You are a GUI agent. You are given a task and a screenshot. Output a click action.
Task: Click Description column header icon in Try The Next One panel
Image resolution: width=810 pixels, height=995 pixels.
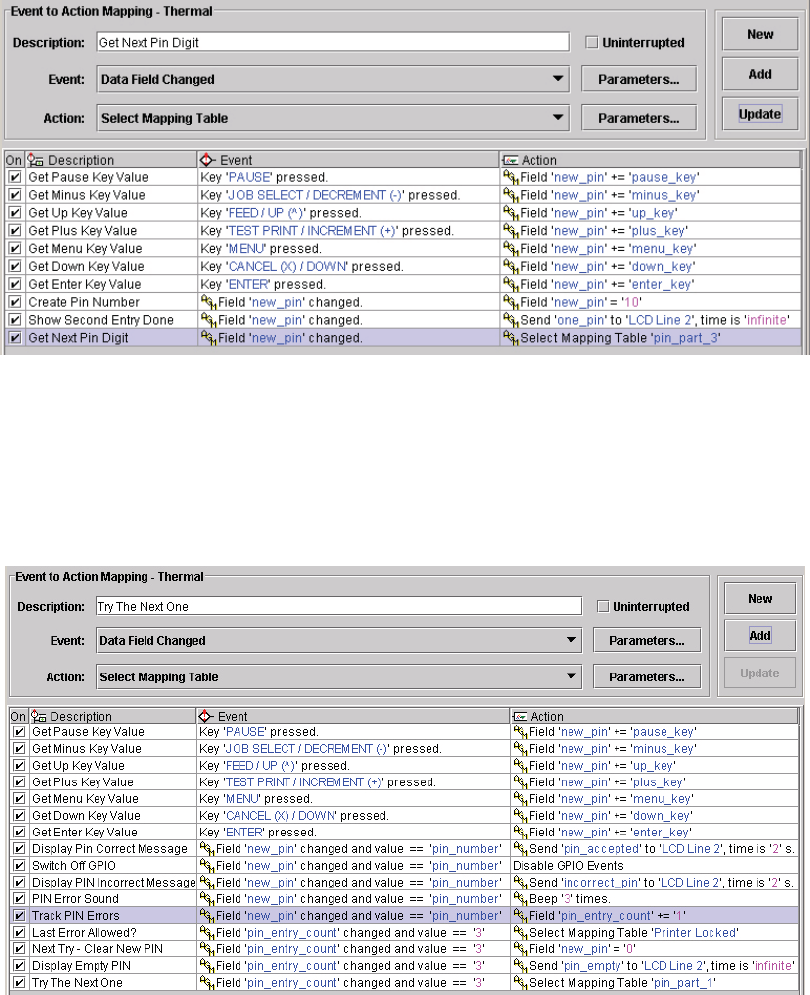click(x=39, y=716)
